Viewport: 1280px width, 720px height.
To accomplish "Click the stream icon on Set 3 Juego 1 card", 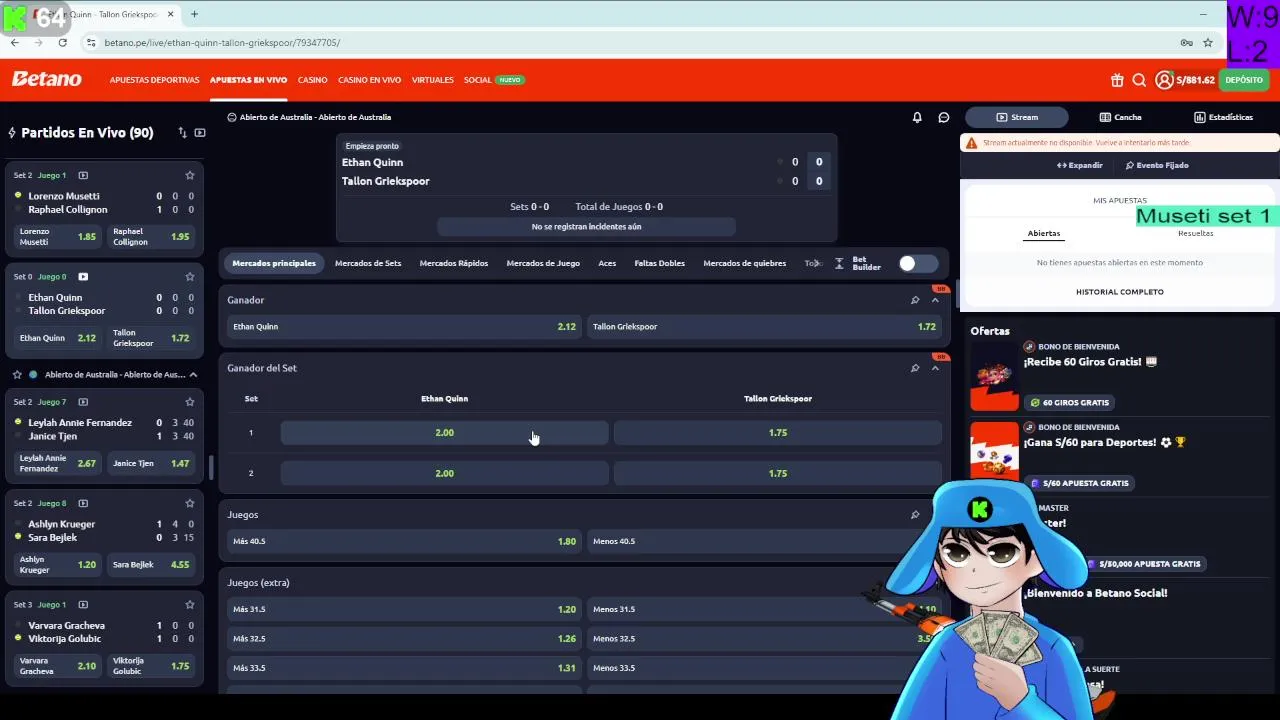I will (83, 604).
